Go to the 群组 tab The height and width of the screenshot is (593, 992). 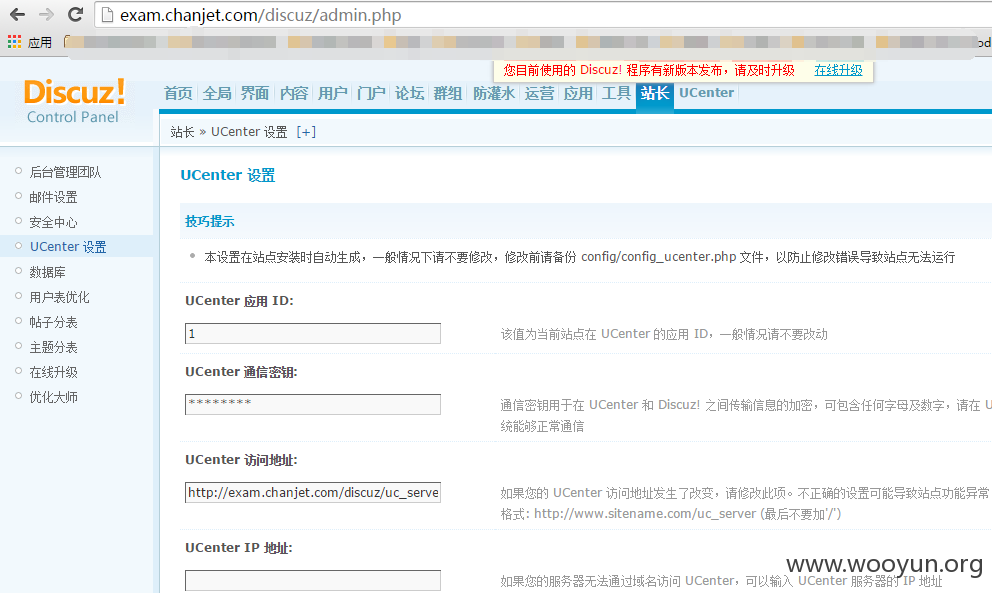[447, 94]
